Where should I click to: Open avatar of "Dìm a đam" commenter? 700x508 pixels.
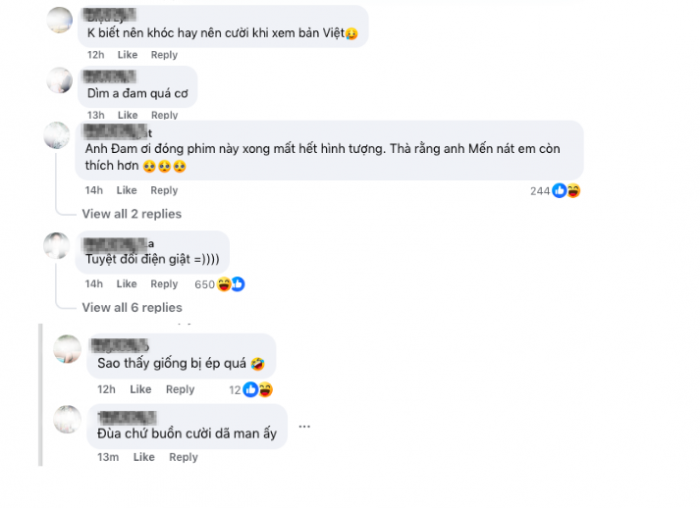point(60,80)
